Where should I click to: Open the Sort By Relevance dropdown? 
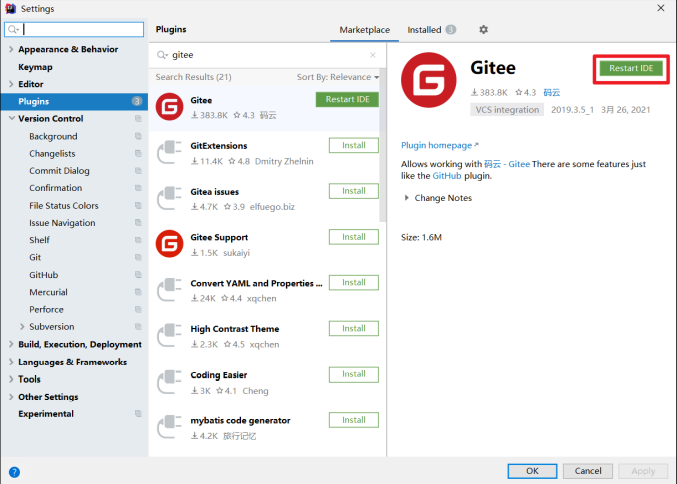[338, 77]
